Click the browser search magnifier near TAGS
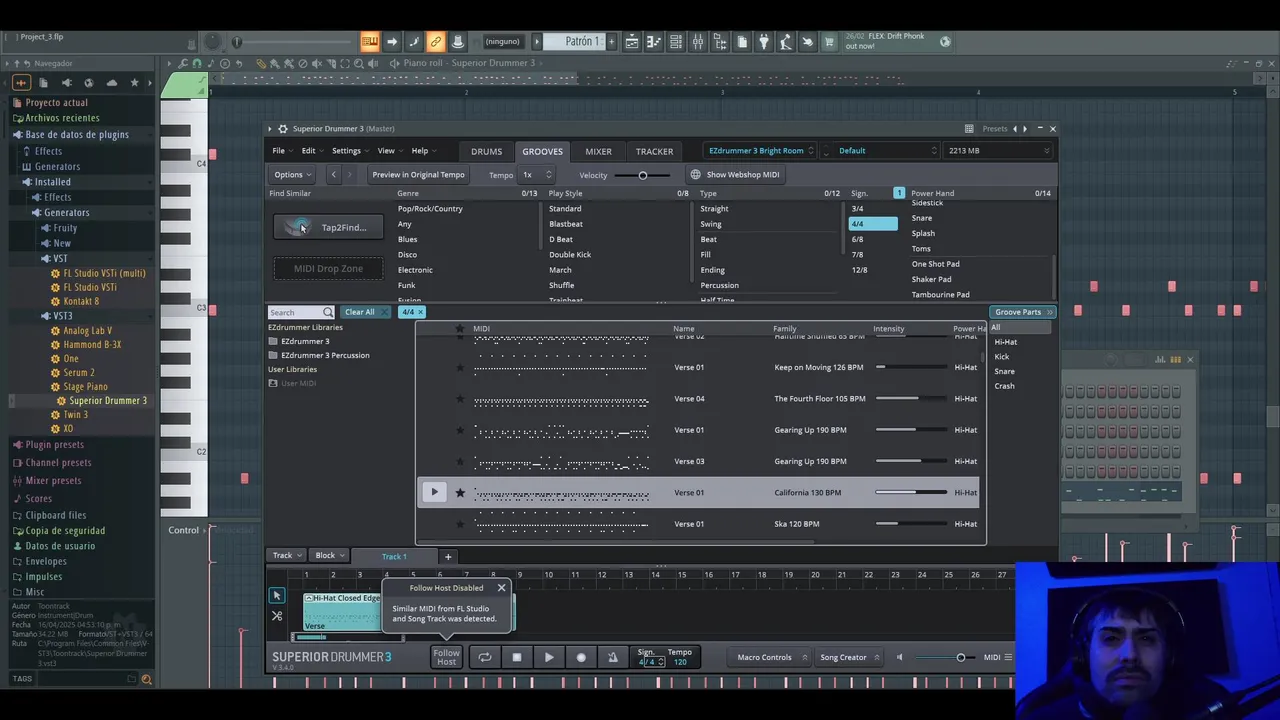The height and width of the screenshot is (720, 1280). (x=146, y=679)
